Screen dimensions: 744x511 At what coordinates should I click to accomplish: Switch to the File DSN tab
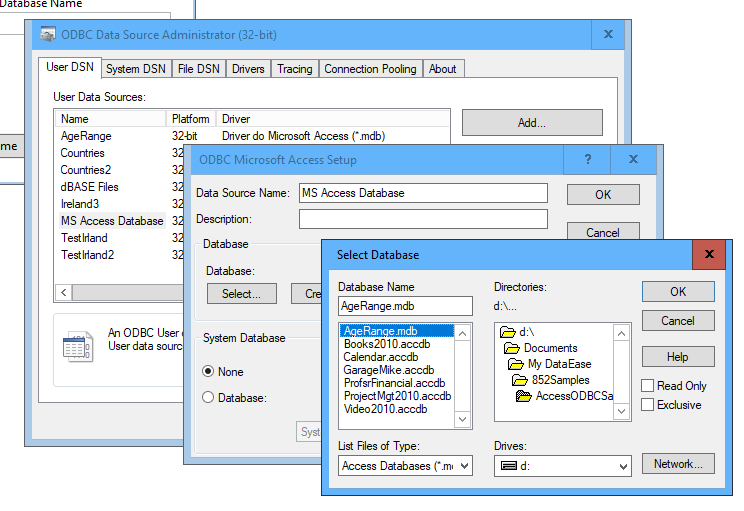[x=198, y=69]
